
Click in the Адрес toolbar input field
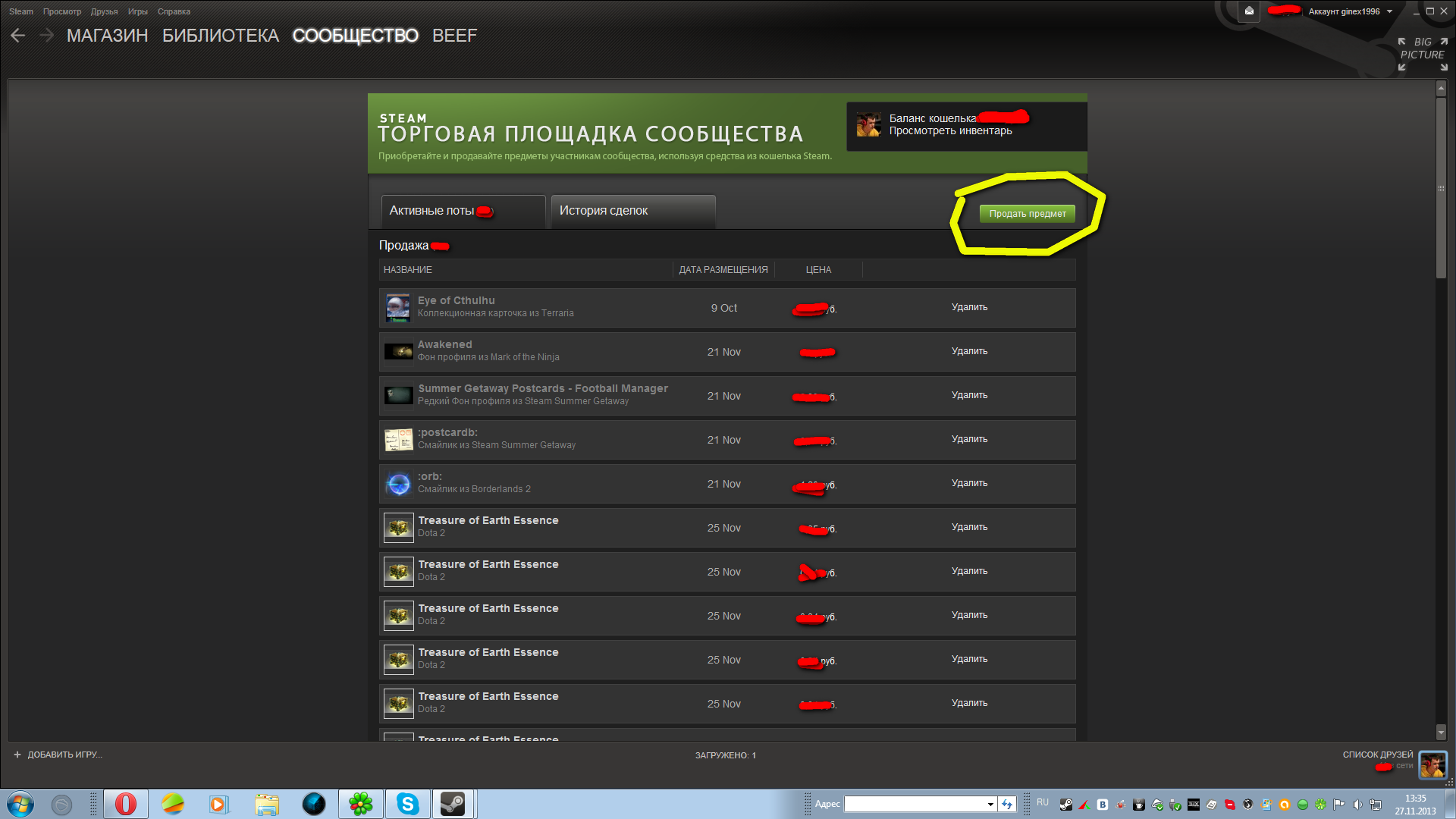915,804
